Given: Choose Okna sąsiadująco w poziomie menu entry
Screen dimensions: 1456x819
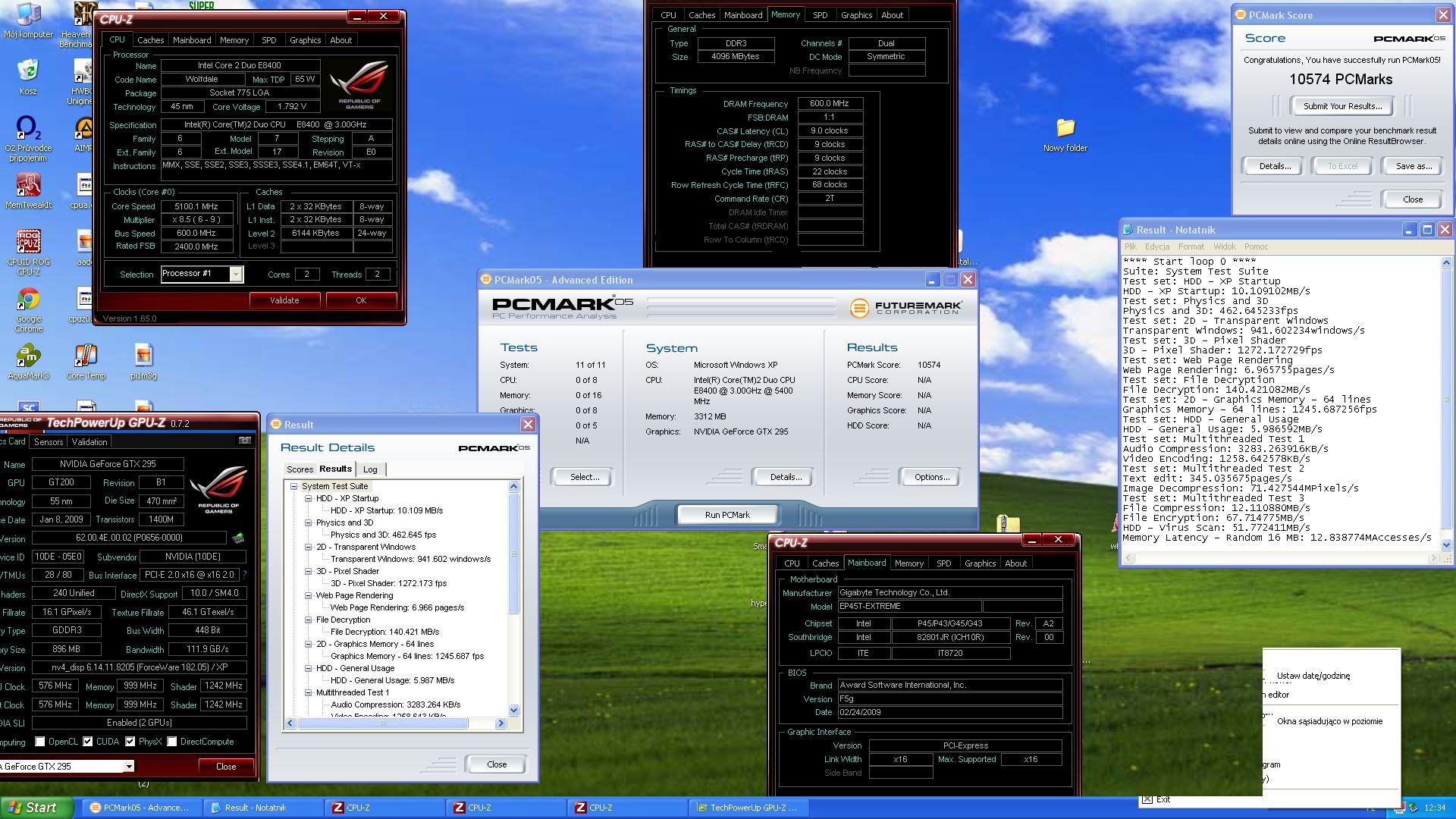Looking at the screenshot, I should click(1330, 721).
